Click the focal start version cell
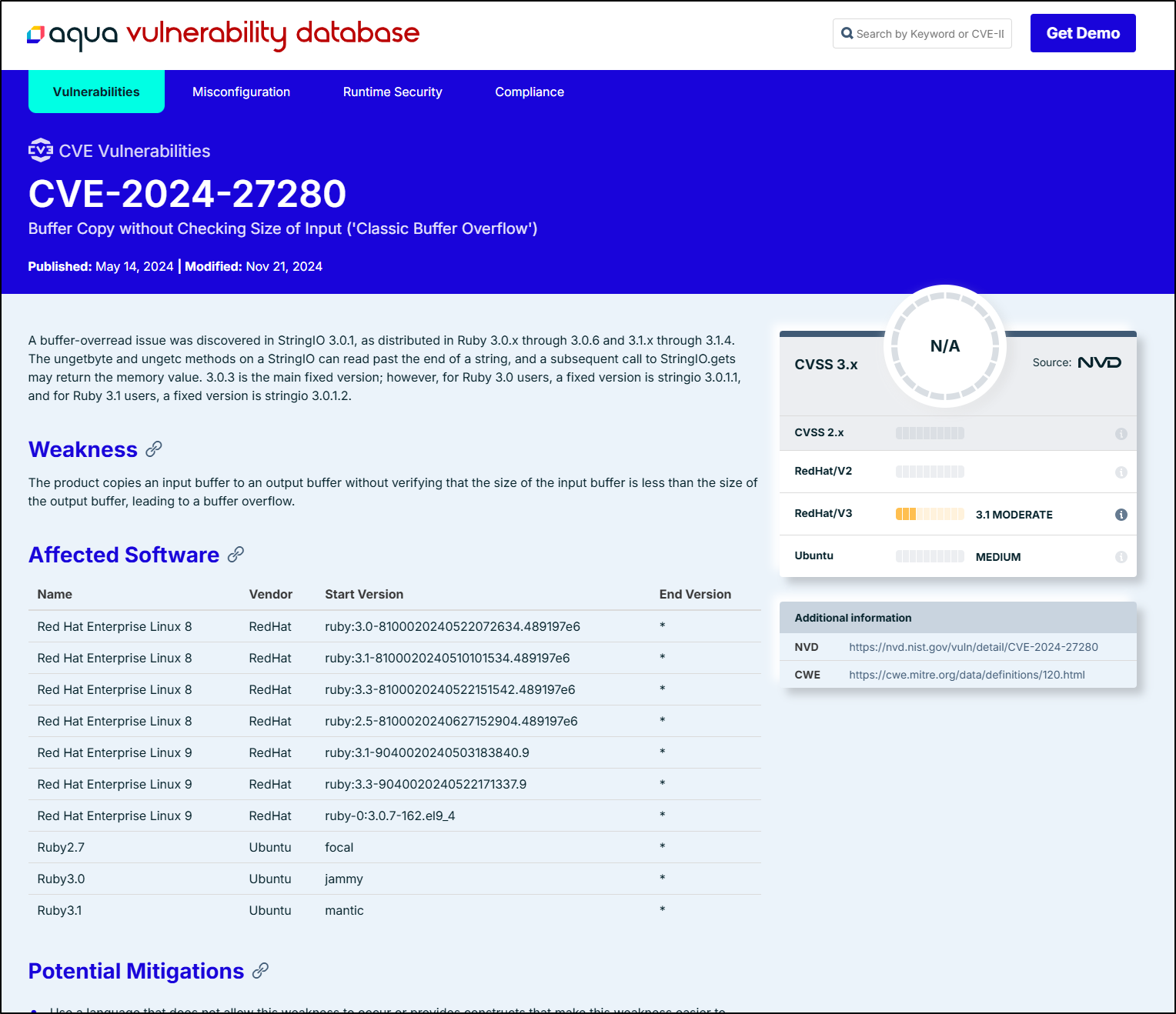Viewport: 1176px width, 1014px height. click(x=339, y=847)
